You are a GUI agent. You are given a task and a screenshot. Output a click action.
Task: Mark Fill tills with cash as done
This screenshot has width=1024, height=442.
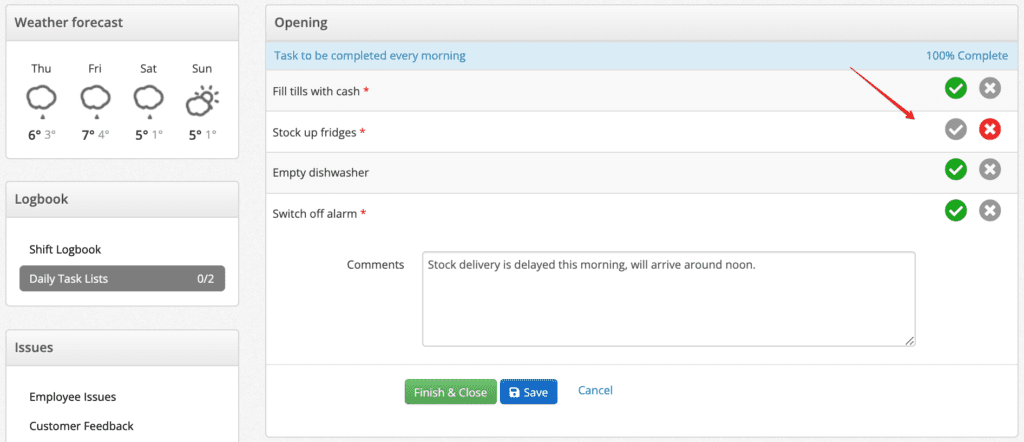[x=955, y=88]
